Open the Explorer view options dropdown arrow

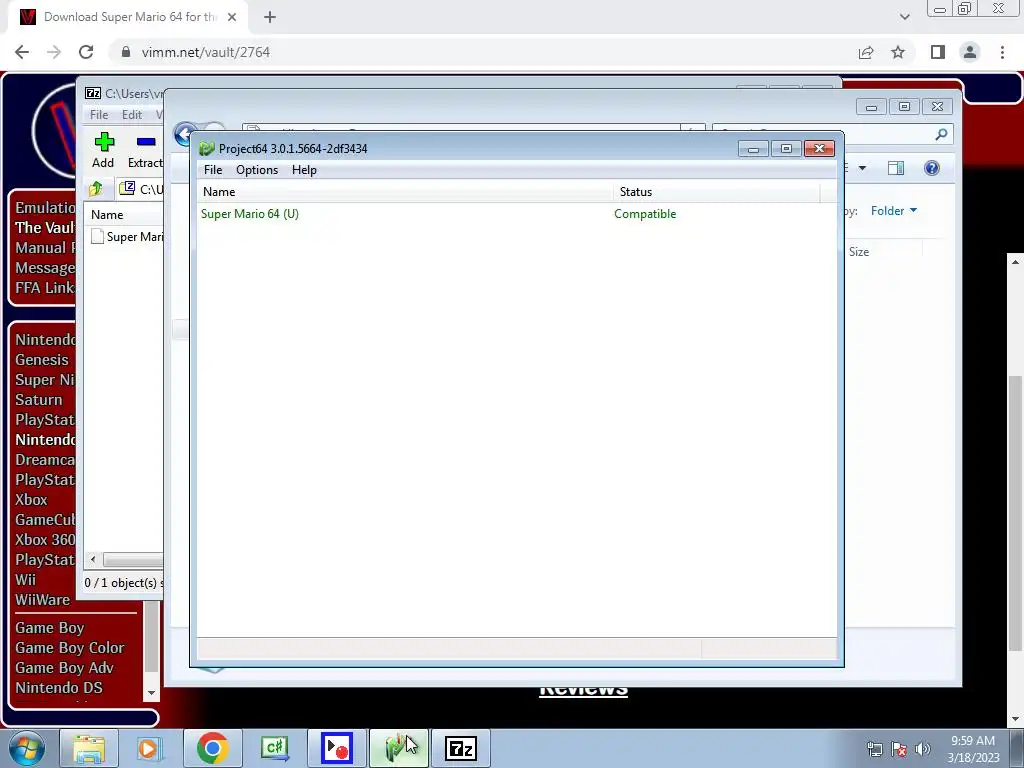click(x=862, y=168)
